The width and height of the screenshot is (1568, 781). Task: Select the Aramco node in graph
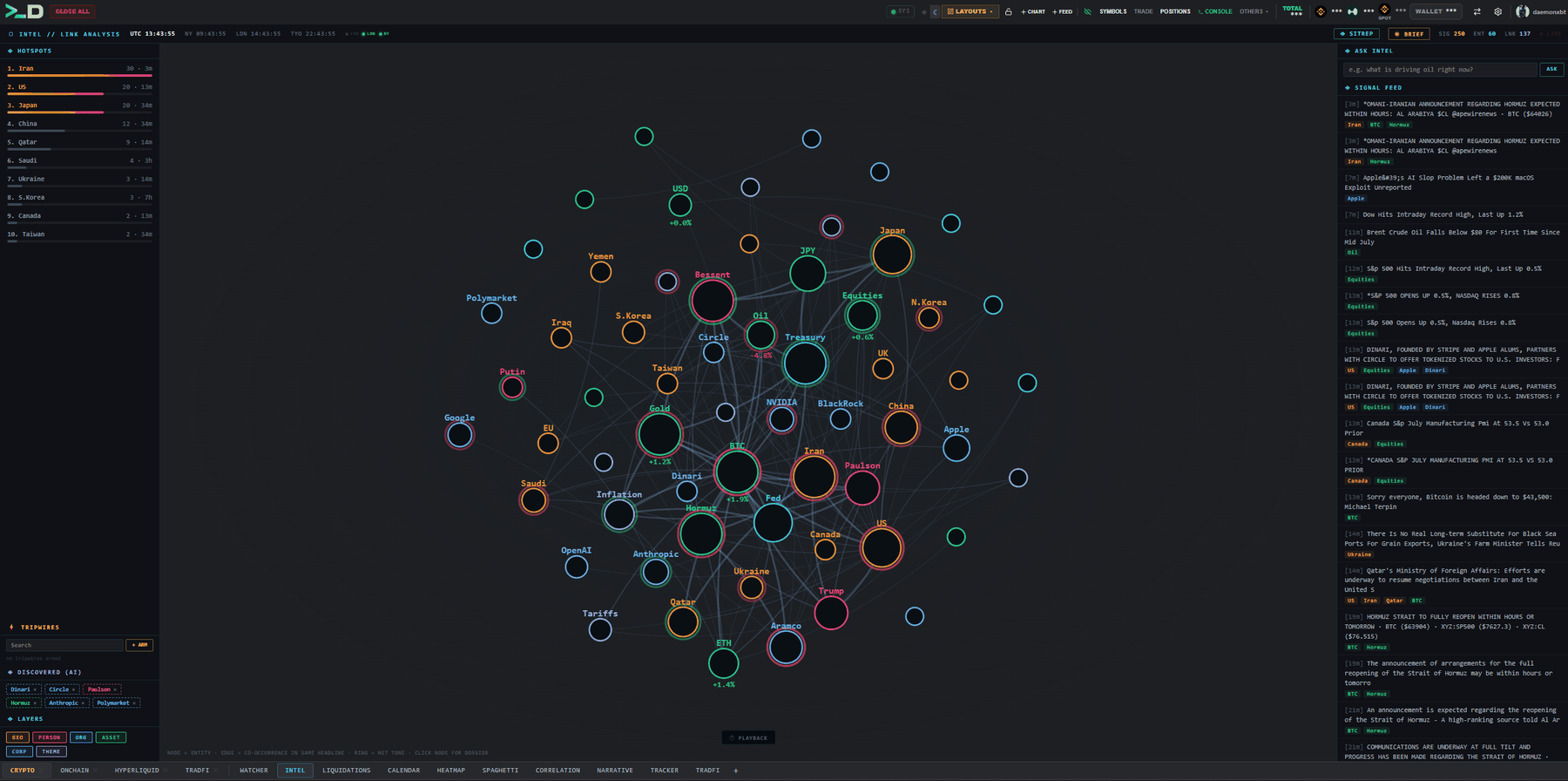click(x=786, y=648)
